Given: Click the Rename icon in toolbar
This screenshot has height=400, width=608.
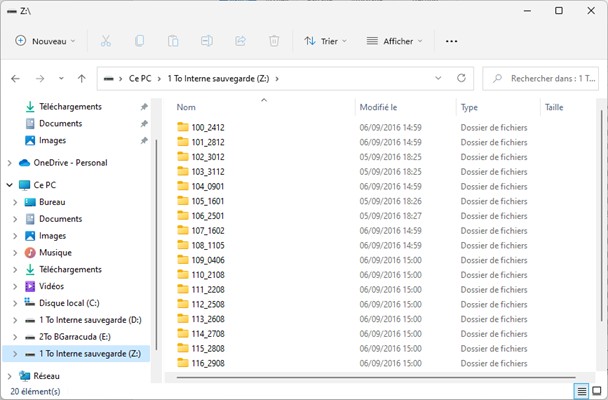Looking at the screenshot, I should 206,41.
